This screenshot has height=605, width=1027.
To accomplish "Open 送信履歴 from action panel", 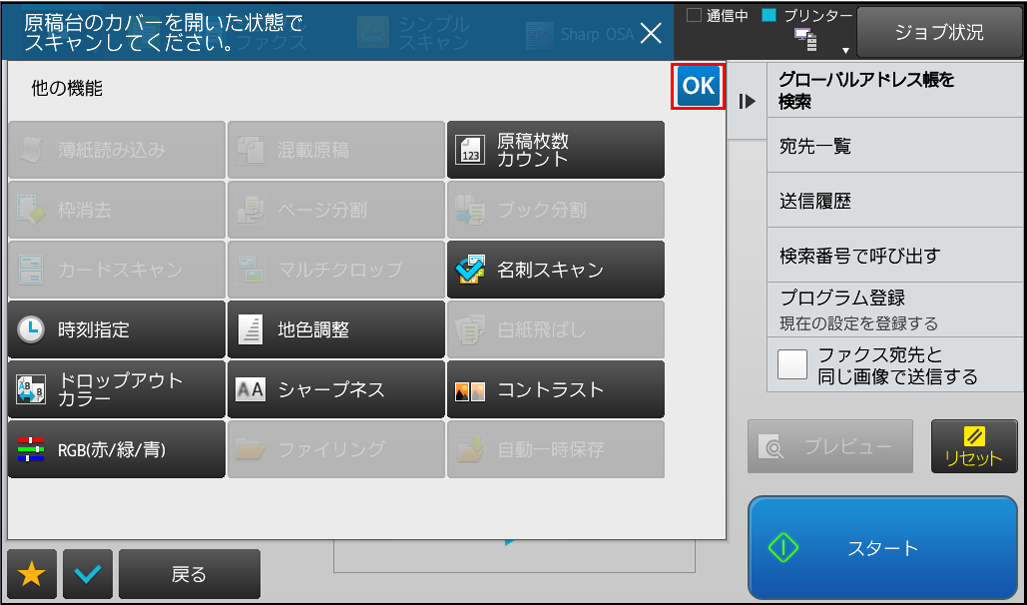I will pyautogui.click(x=895, y=201).
